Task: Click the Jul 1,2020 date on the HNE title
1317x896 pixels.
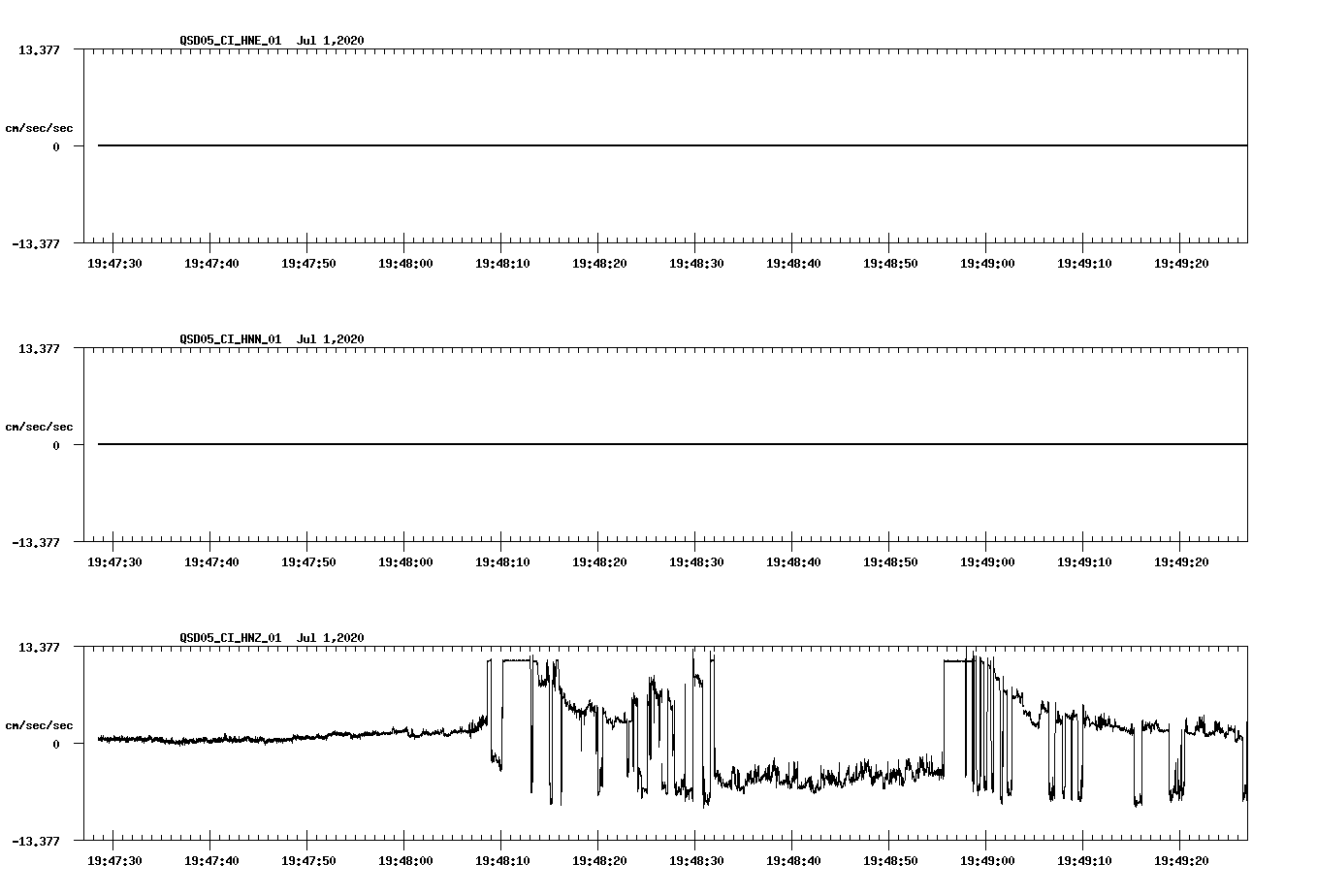Action: 331,41
